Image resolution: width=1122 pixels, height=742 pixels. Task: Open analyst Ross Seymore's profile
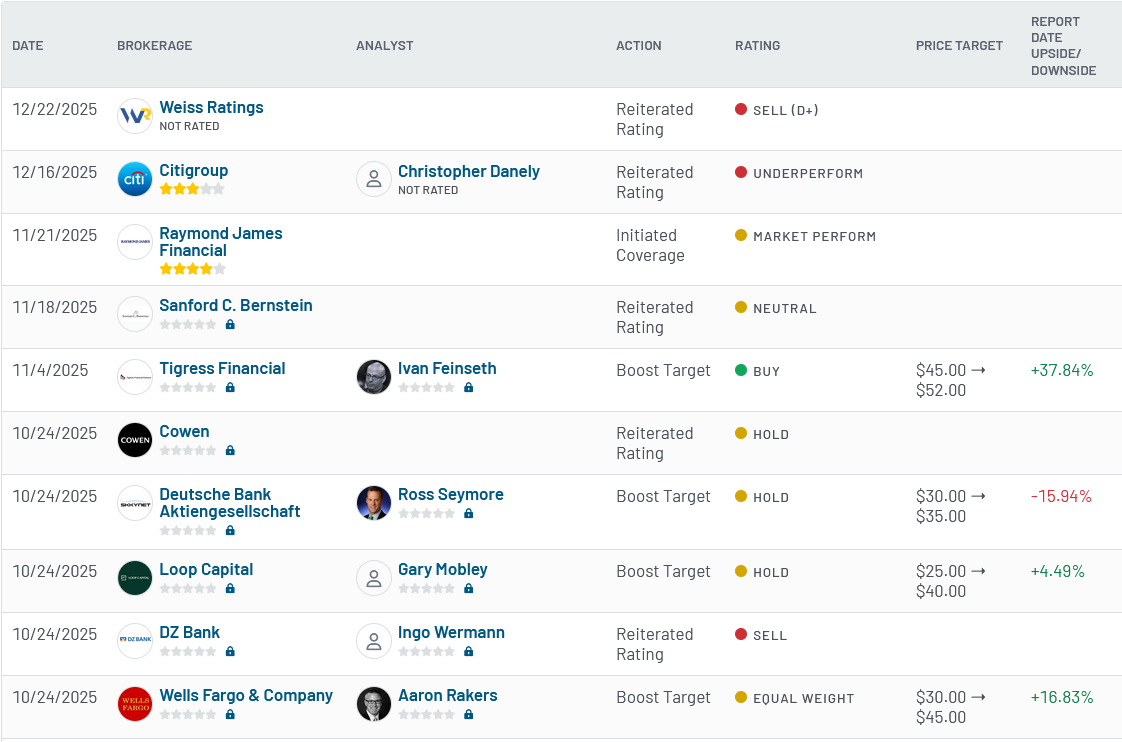(451, 494)
